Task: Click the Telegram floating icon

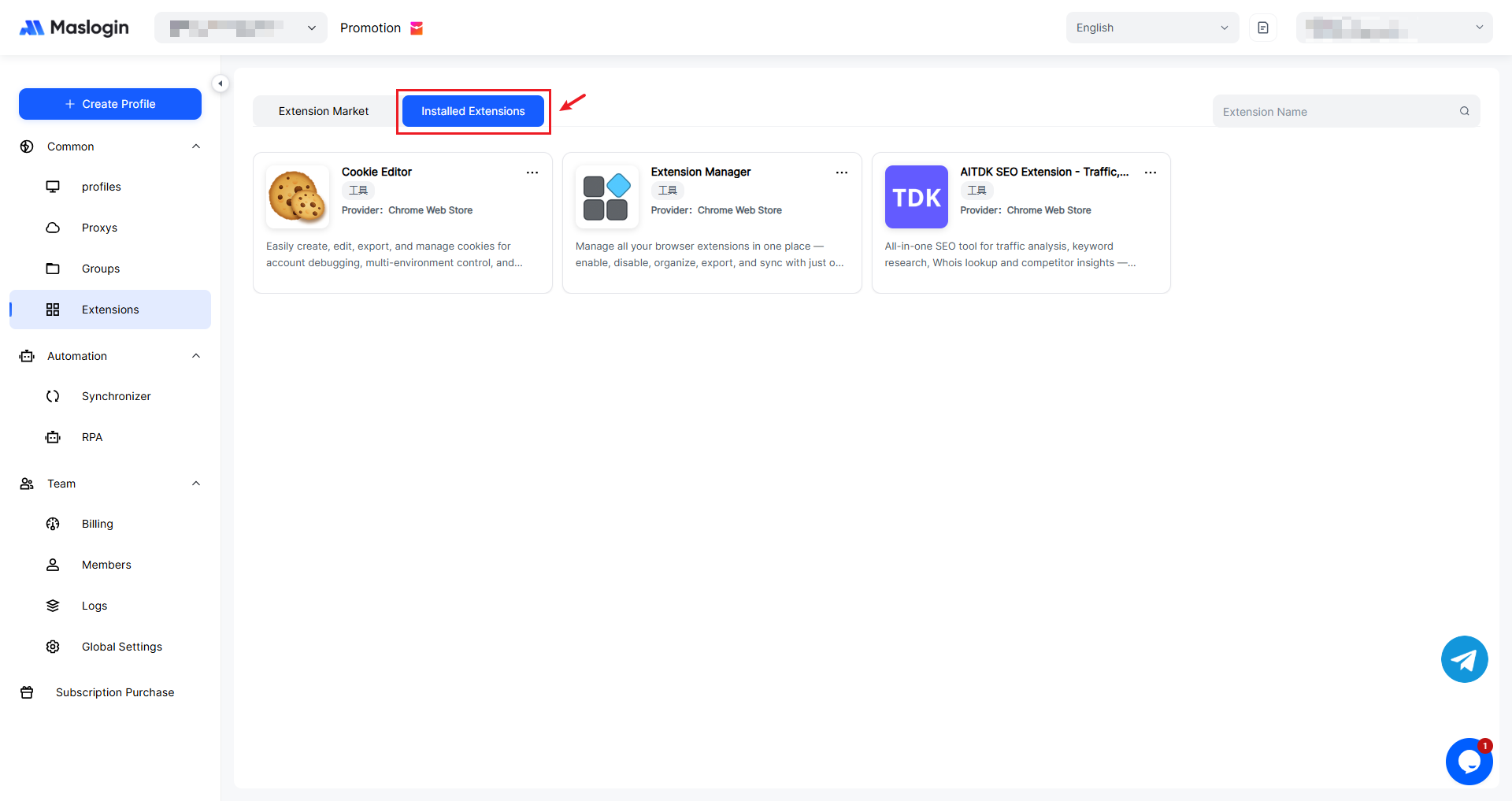Action: click(x=1464, y=659)
